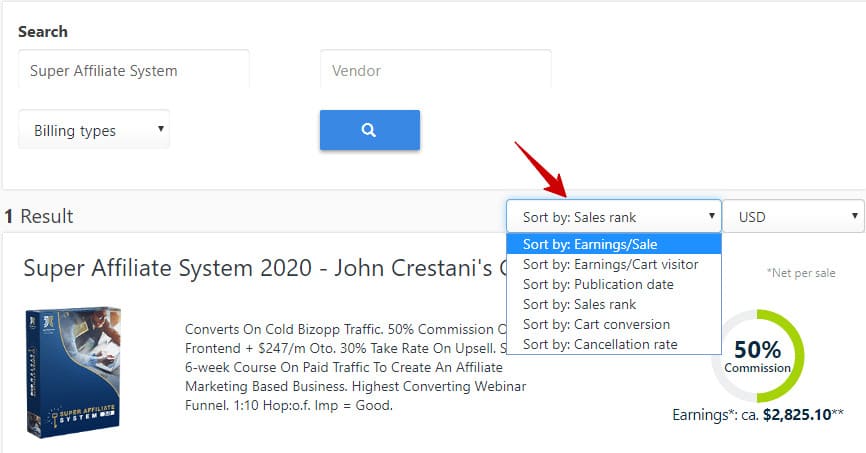Screen dimensions: 866x453
Task: Choose Sort by: Publication date option
Action: point(614,284)
